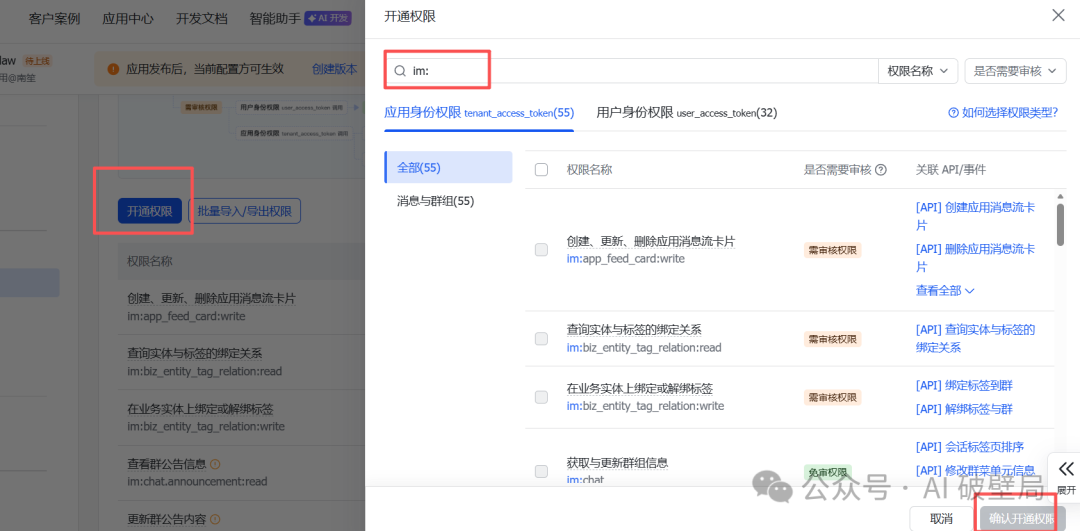Image resolution: width=1080 pixels, height=531 pixels.
Task: Open 智能助手 in top navigation
Action: [x=275, y=19]
